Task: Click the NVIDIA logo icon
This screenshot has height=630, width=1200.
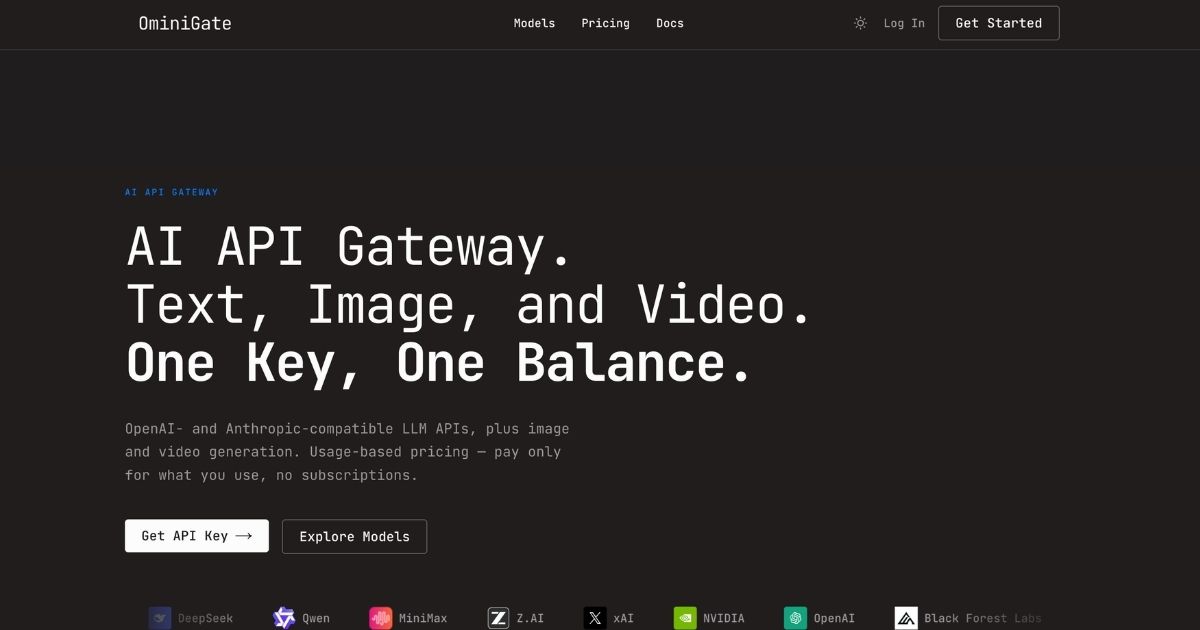Action: coord(685,618)
